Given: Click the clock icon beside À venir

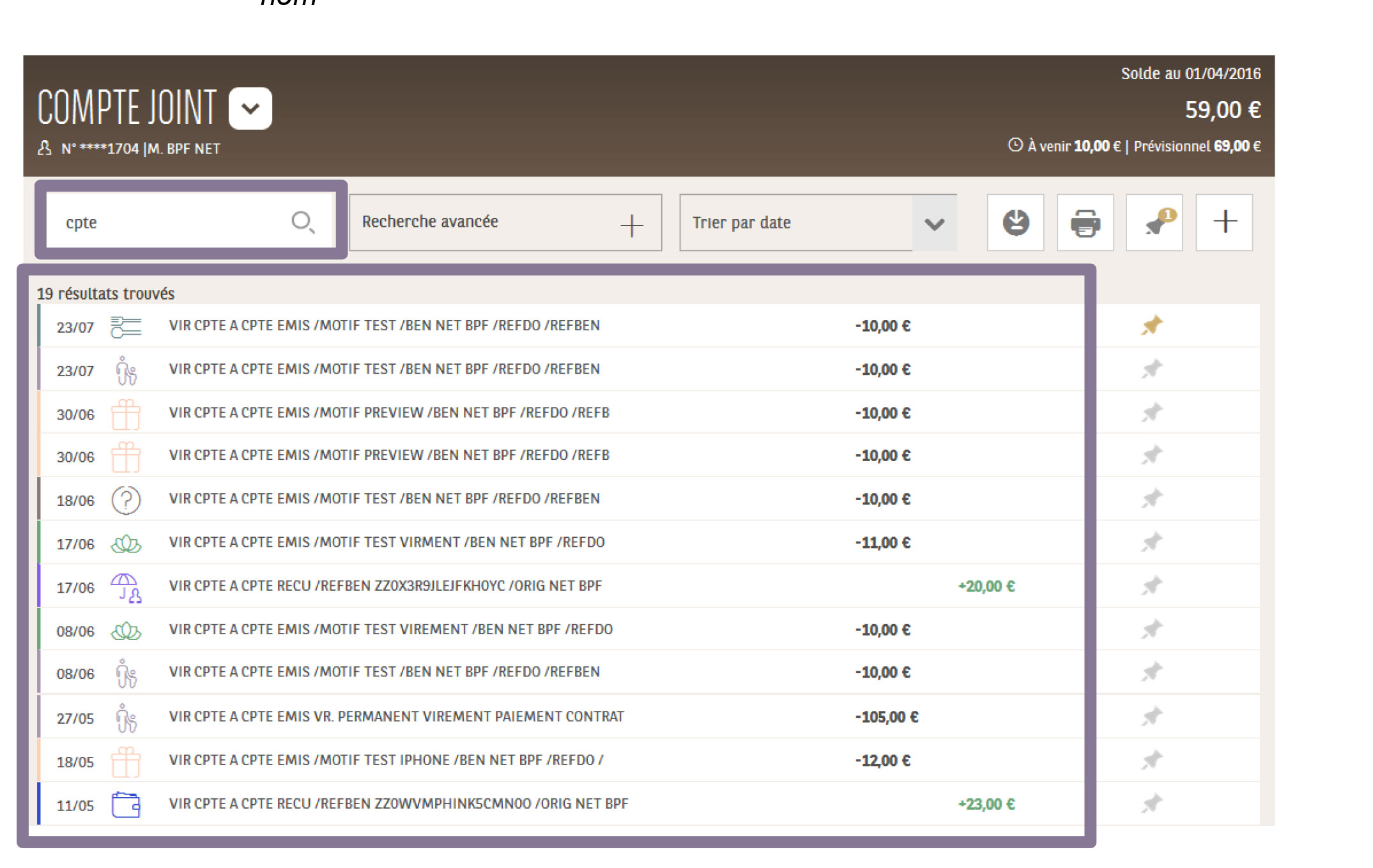Looking at the screenshot, I should coord(1015,145).
